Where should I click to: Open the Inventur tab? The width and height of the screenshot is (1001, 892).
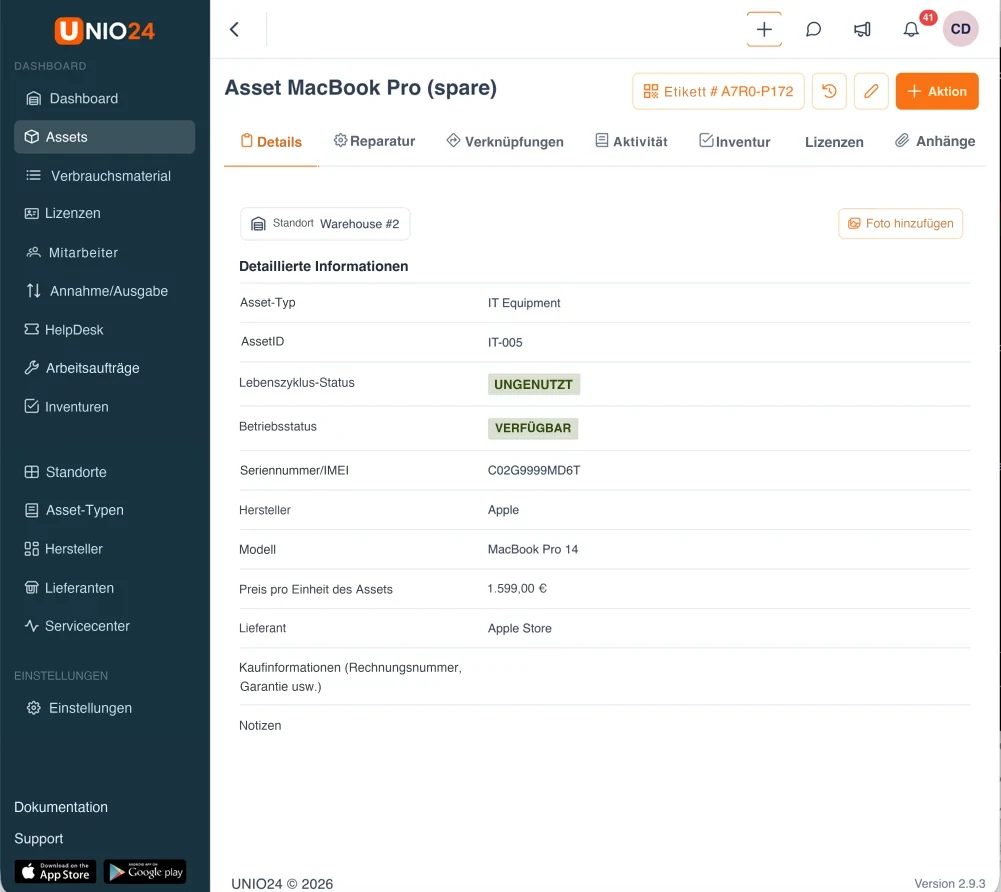(734, 141)
